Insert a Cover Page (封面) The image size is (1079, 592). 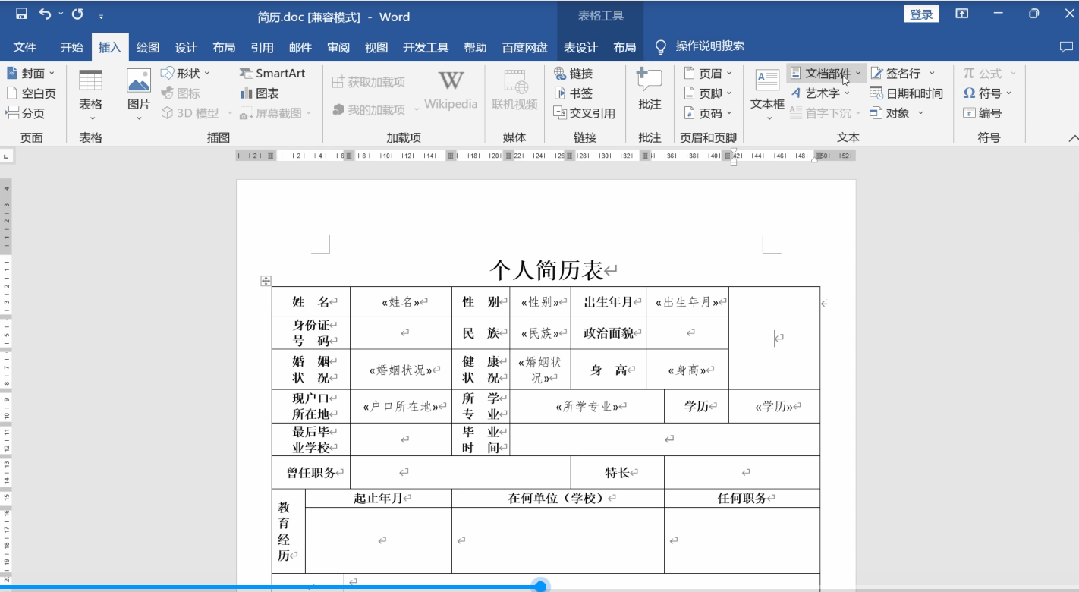30,73
